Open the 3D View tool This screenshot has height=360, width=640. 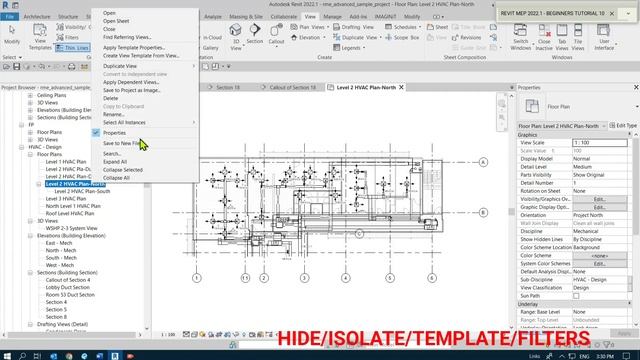click(236, 37)
